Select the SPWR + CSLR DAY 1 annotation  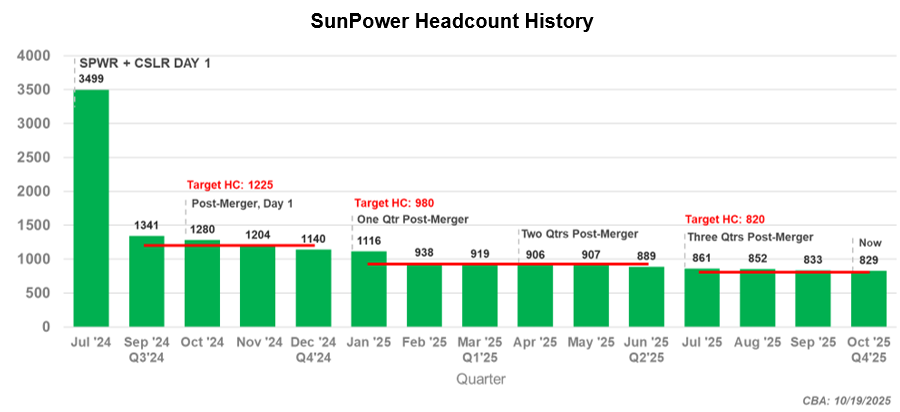pyautogui.click(x=146, y=63)
